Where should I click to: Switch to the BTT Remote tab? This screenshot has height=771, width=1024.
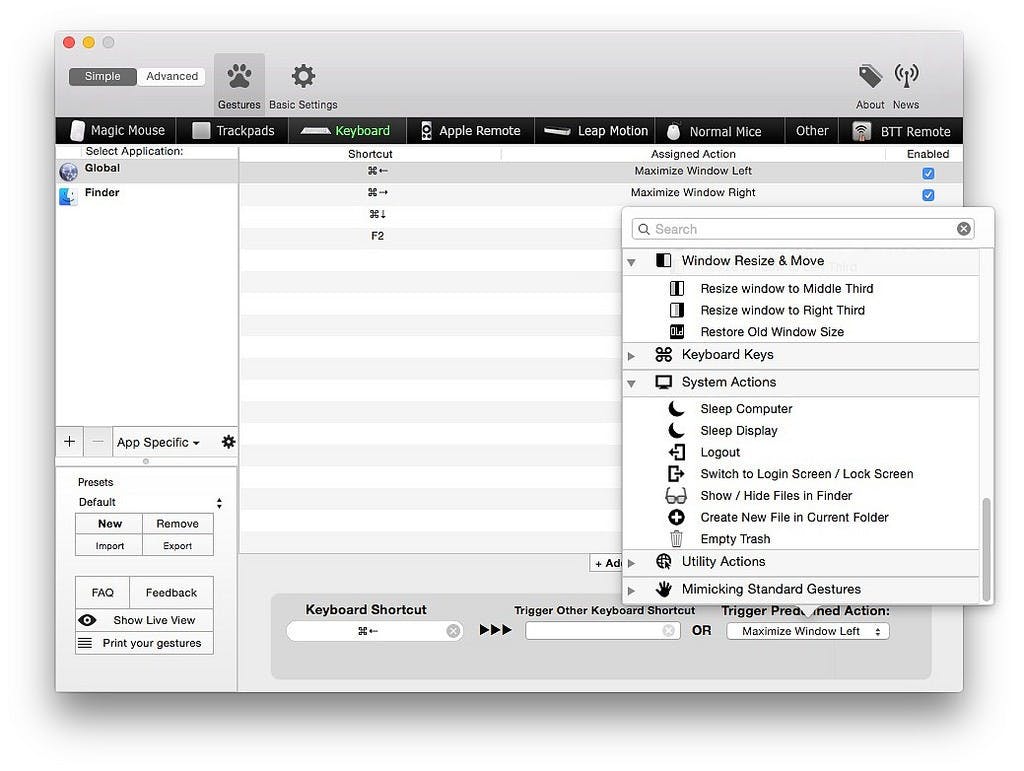click(901, 131)
